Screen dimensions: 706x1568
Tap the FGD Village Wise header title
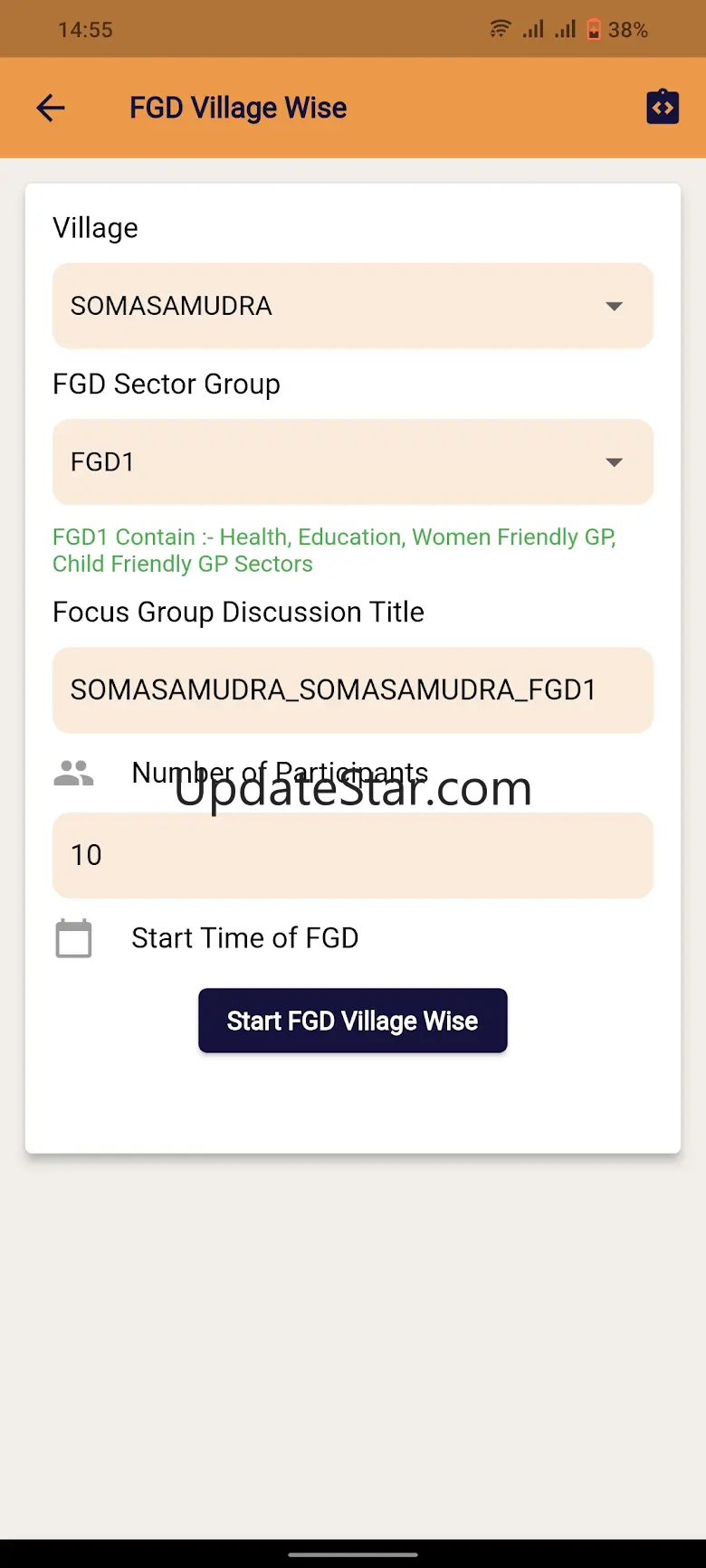tap(238, 109)
